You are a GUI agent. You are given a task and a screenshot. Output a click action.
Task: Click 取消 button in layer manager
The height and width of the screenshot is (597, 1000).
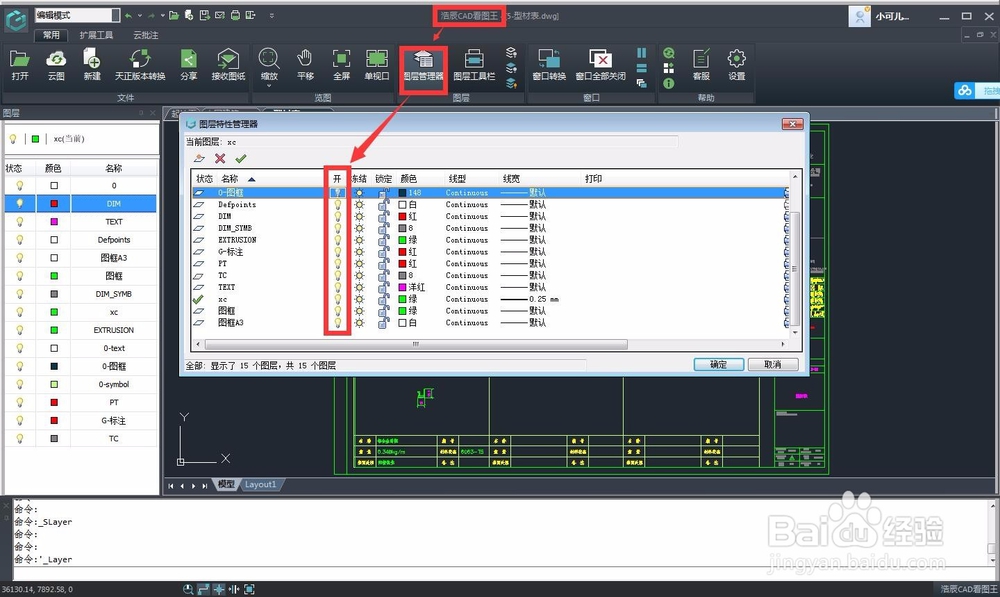click(x=772, y=364)
